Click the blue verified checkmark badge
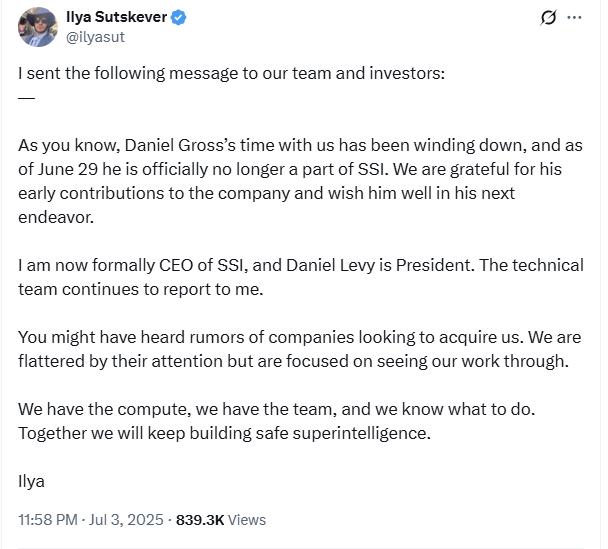608x549 pixels. [178, 17]
